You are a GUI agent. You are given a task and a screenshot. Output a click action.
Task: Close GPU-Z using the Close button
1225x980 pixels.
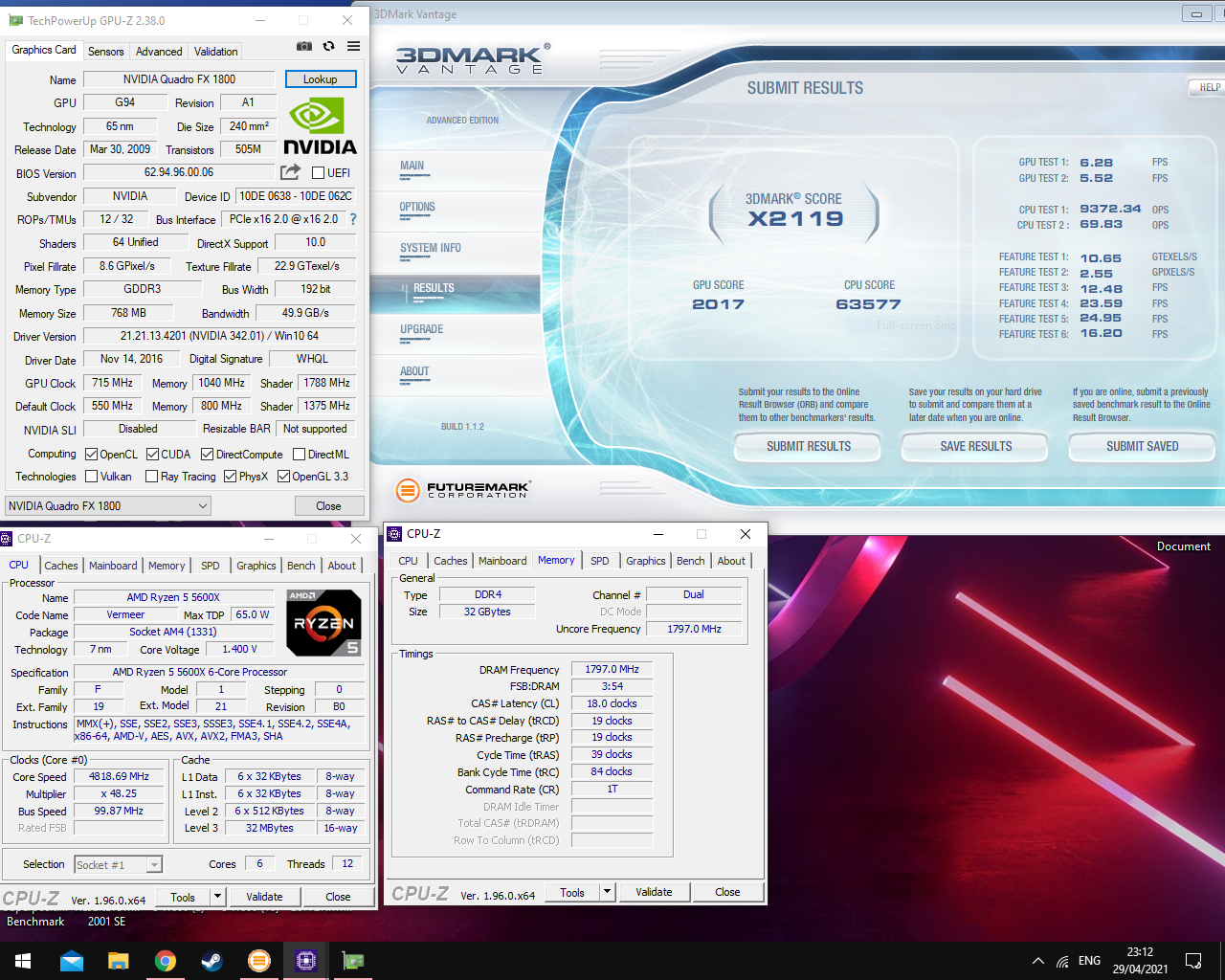328,505
